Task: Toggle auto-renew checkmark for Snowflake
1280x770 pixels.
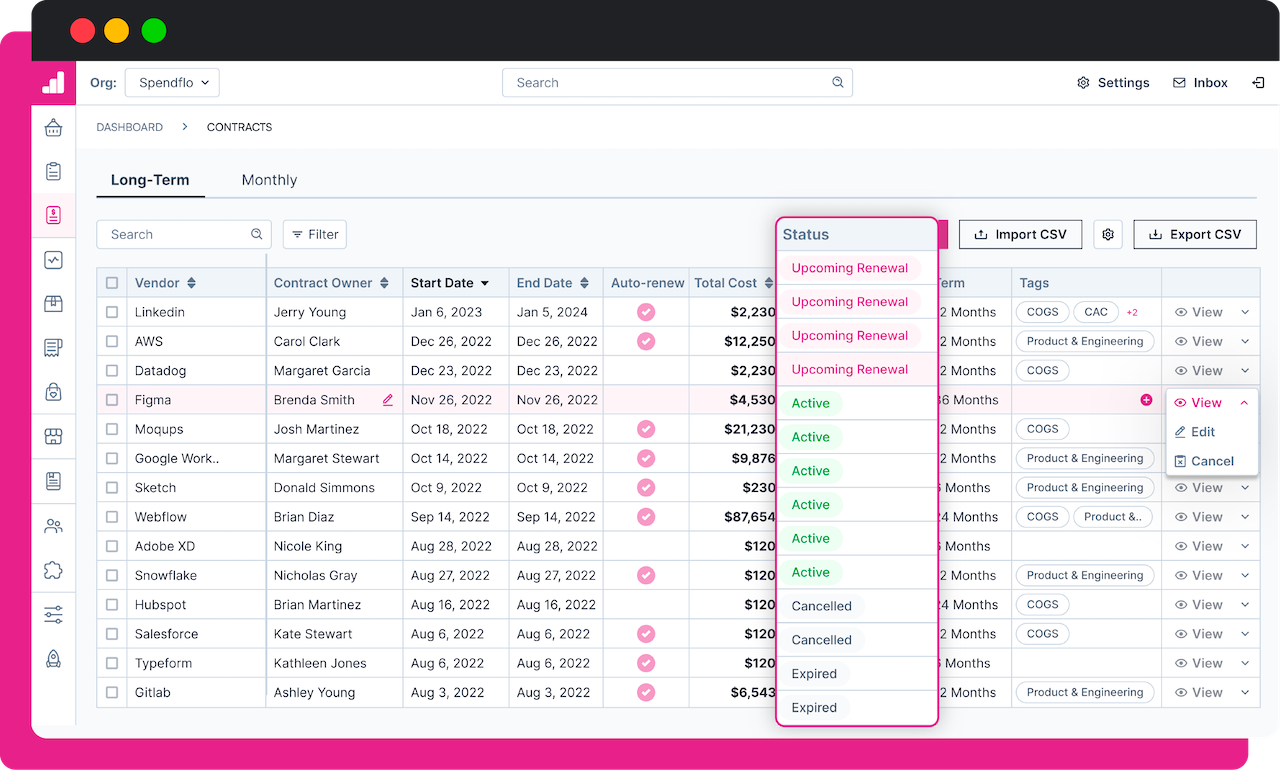Action: click(x=646, y=575)
